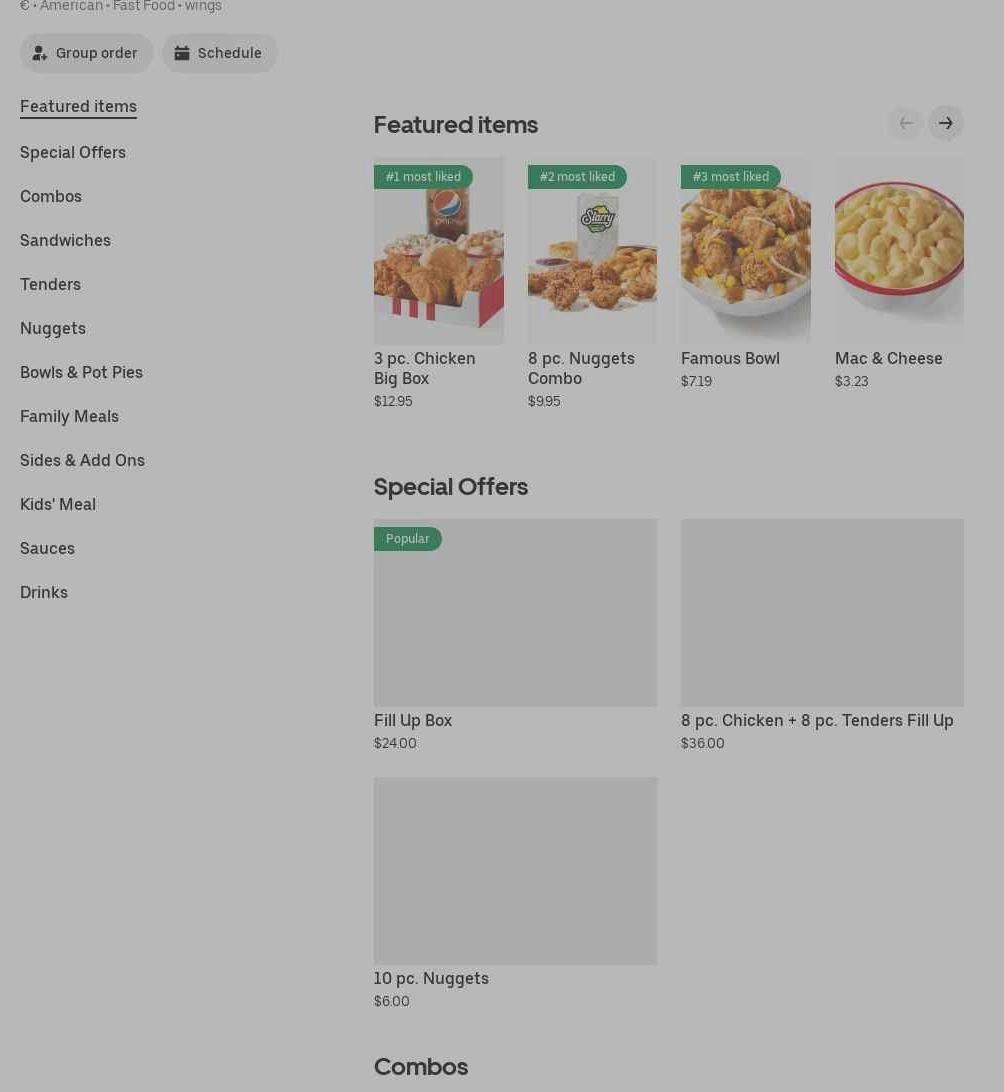Go to the Drinks section
This screenshot has height=1092, width=1004.
pyautogui.click(x=44, y=592)
